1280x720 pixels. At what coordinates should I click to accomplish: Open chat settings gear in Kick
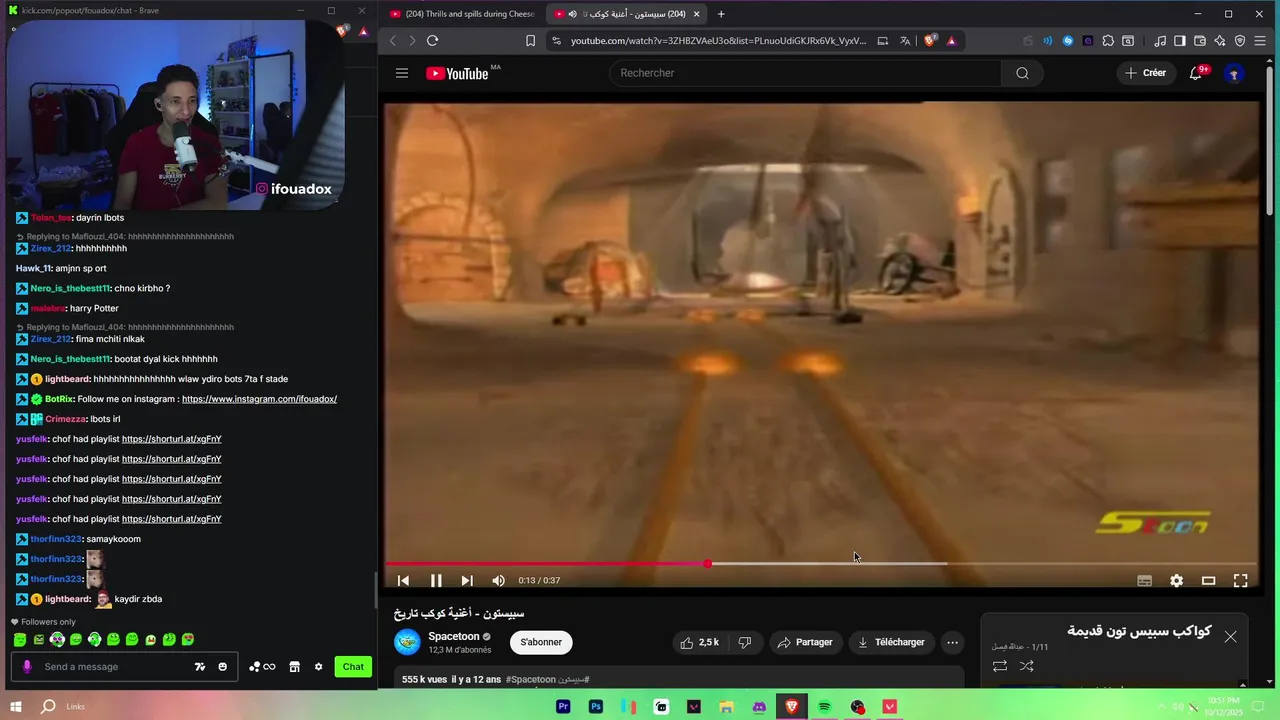(318, 667)
